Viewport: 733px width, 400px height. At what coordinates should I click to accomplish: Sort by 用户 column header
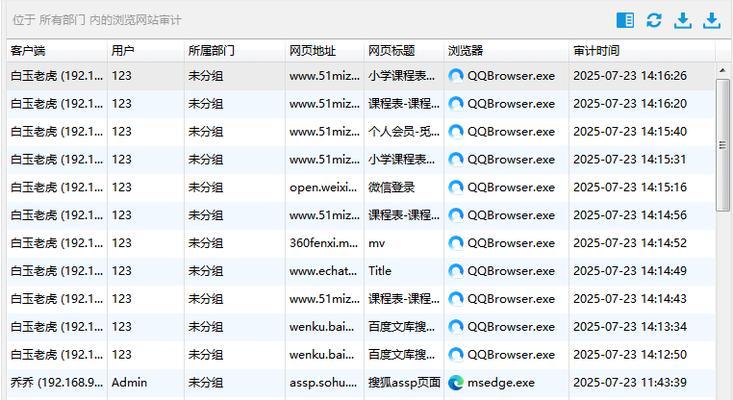pos(146,50)
